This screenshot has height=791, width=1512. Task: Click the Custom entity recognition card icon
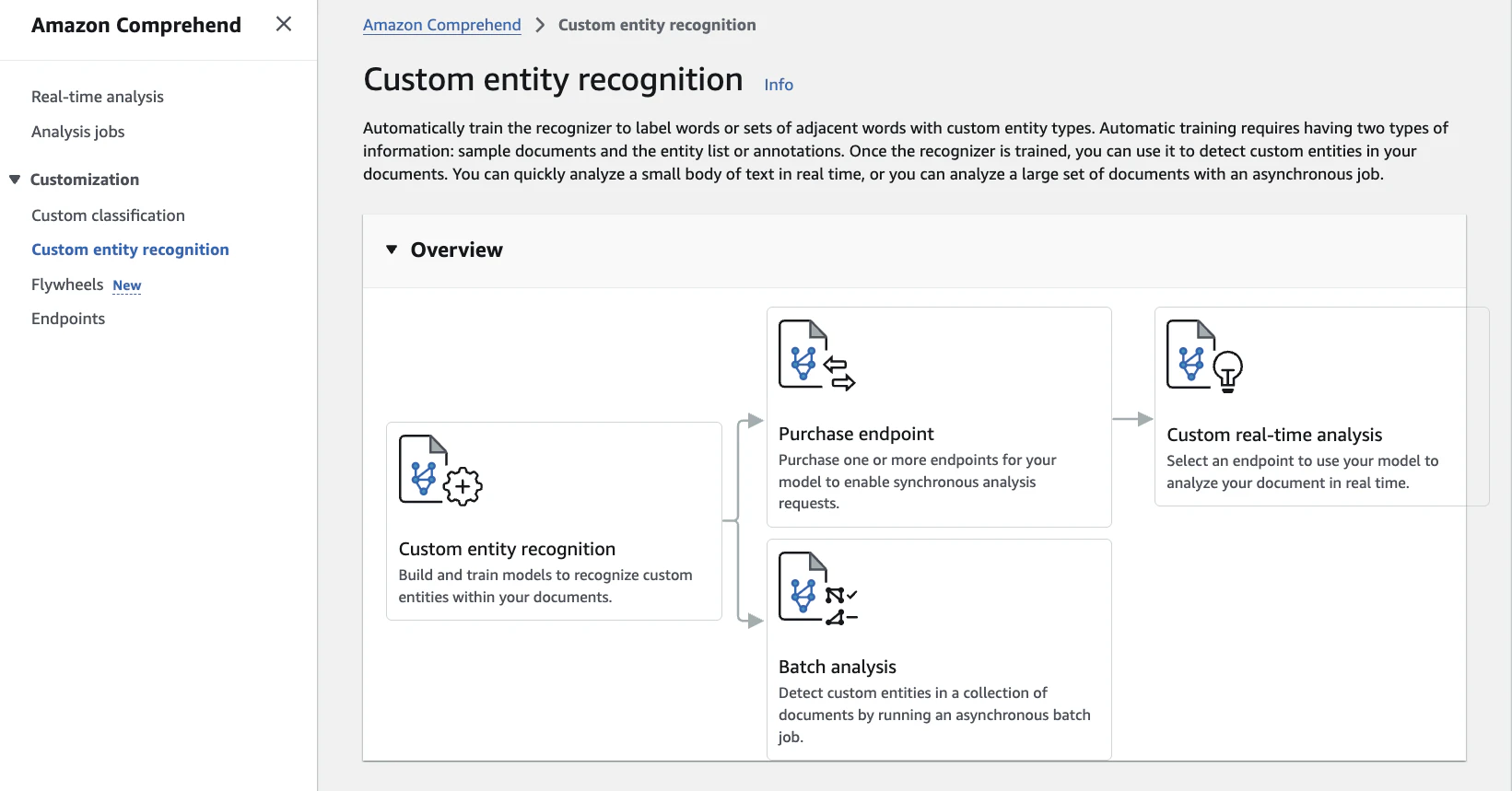[440, 471]
